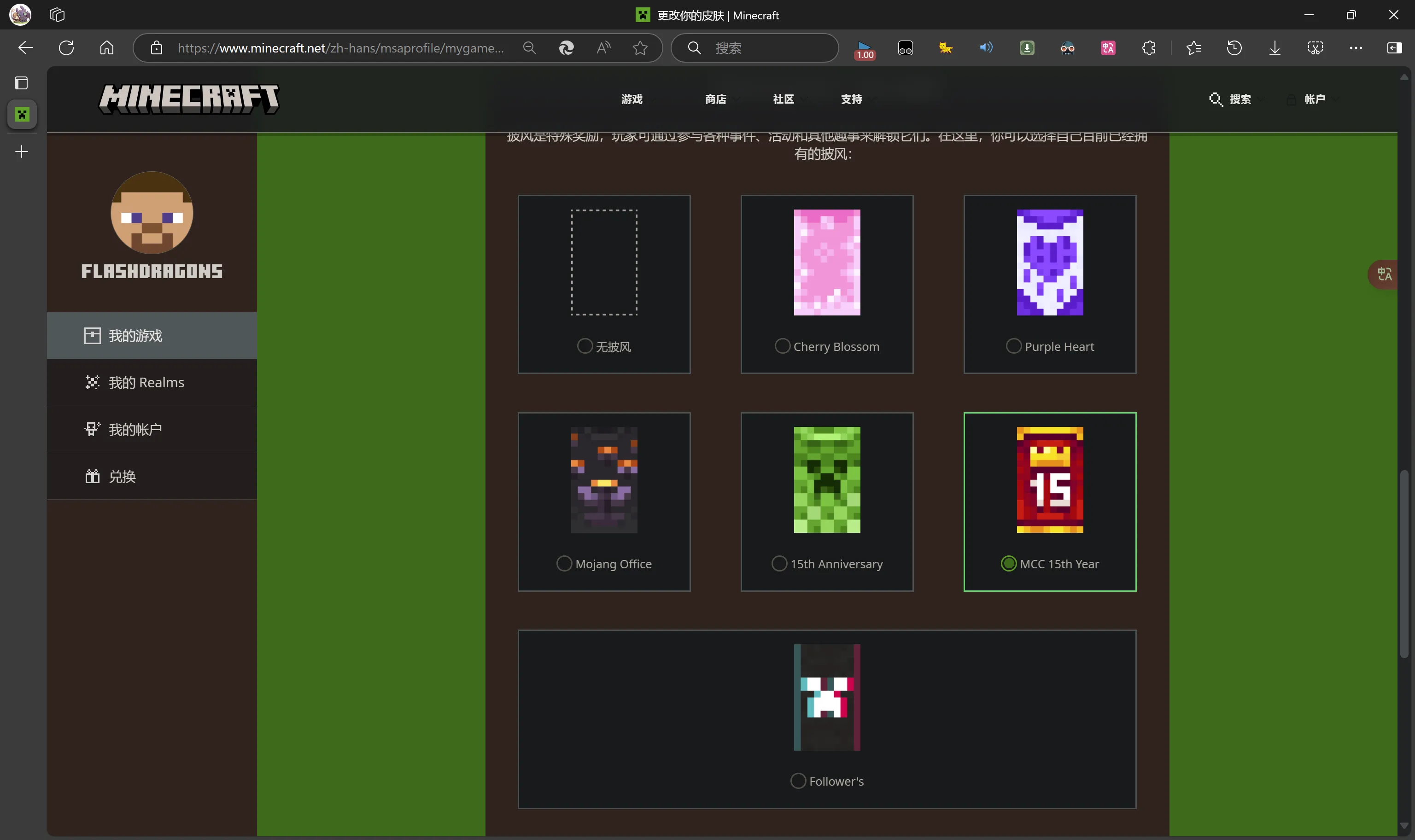This screenshot has height=840, width=1415.
Task: Click the browser address bar URL
Action: 341,48
